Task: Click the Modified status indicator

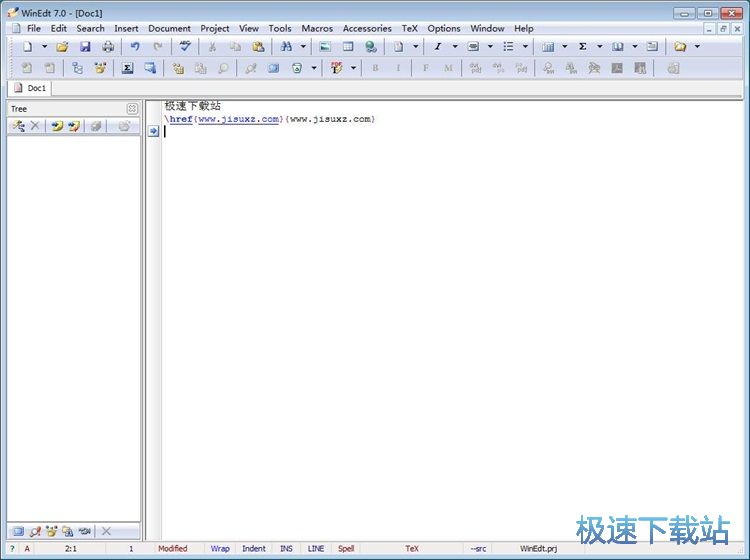Action: (173, 549)
